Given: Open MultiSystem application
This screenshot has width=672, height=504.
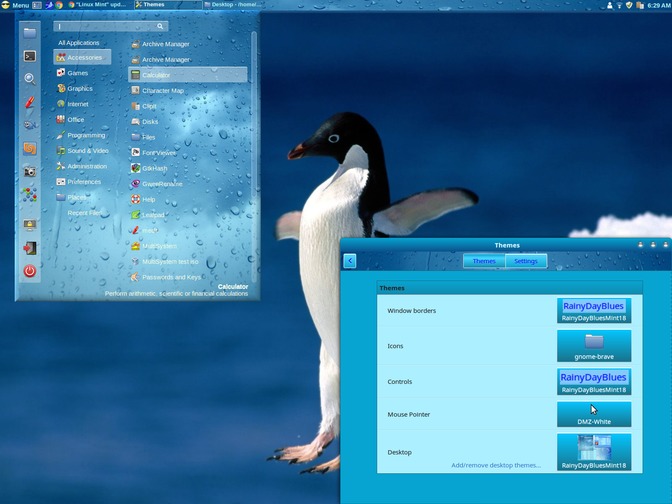Looking at the screenshot, I should coord(188,246).
